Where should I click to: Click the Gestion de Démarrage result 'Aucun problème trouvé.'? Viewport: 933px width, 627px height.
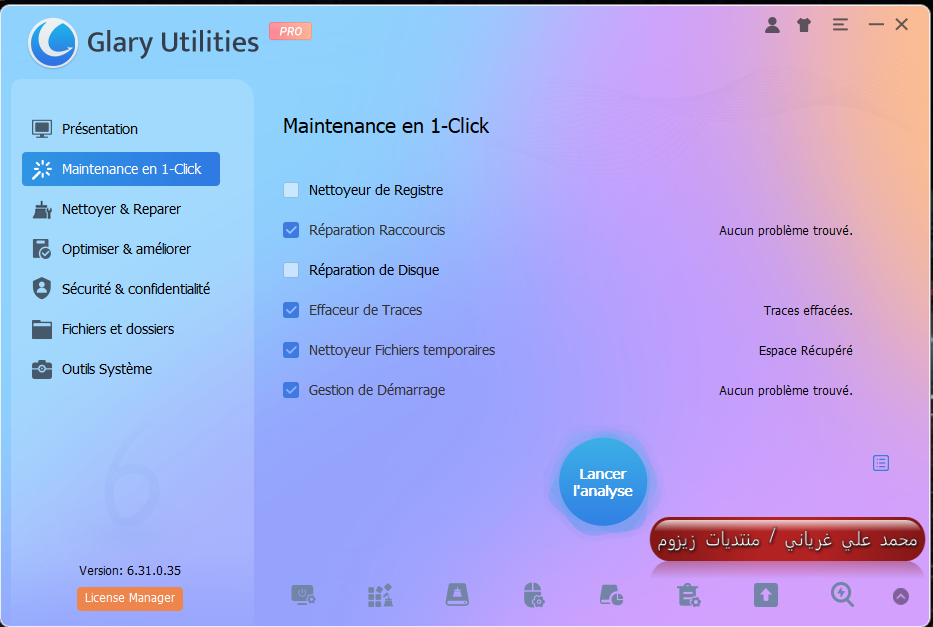pos(785,390)
